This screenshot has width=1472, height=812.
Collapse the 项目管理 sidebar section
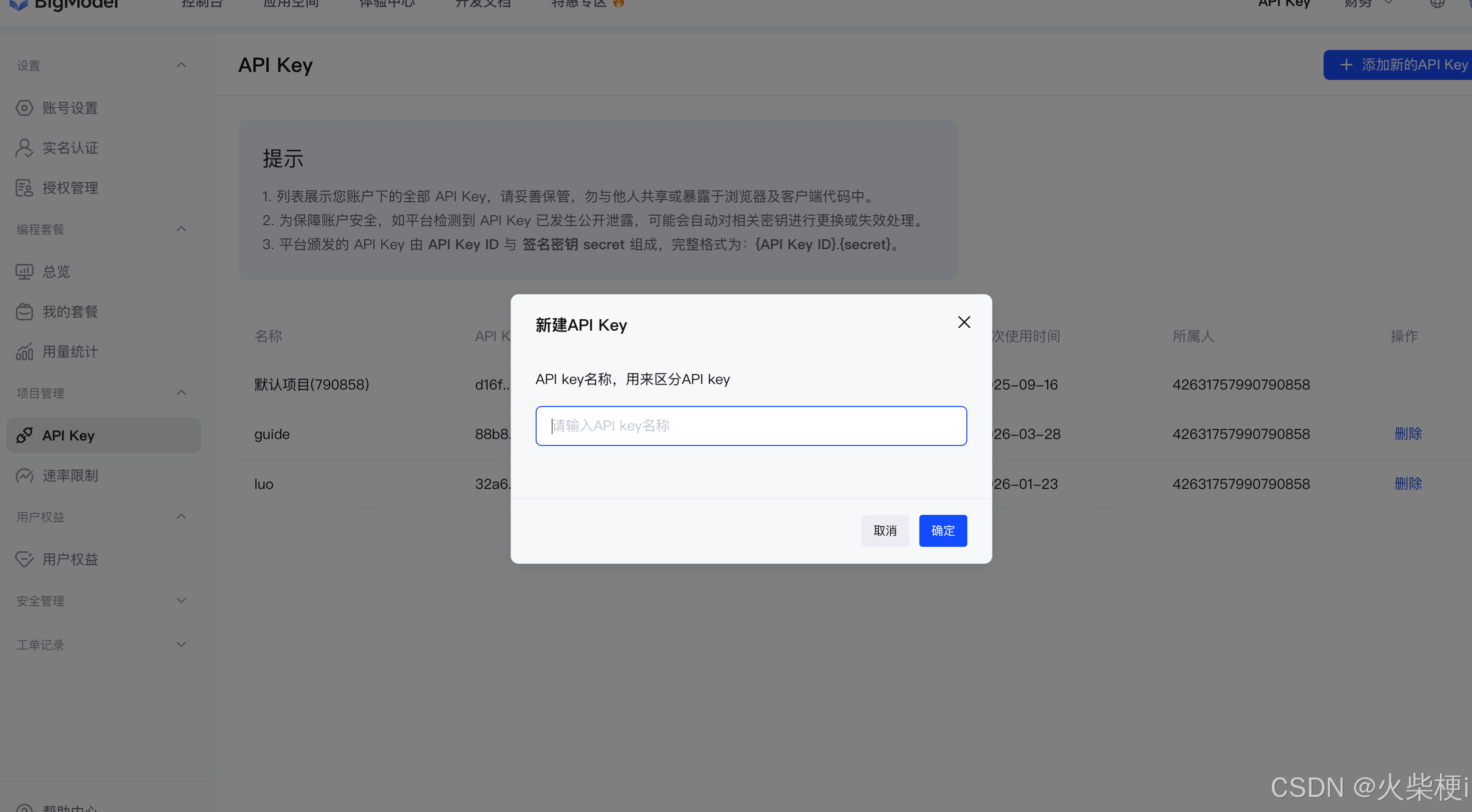[181, 393]
